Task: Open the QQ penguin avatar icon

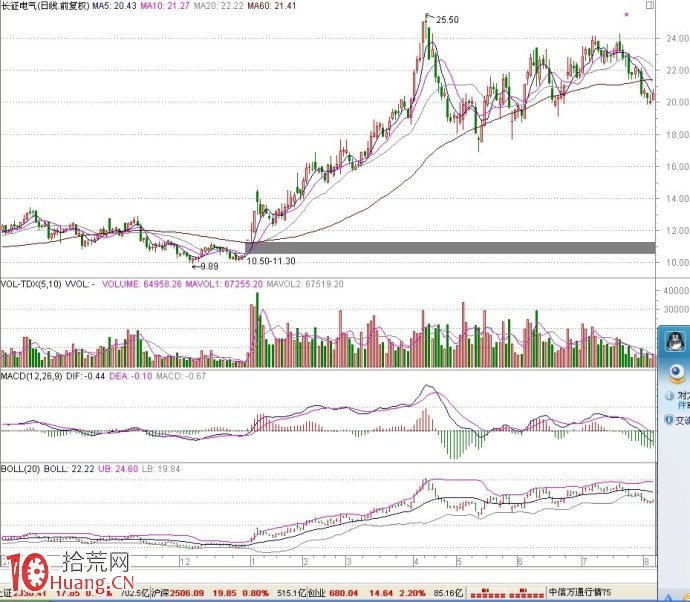Action: (675, 341)
